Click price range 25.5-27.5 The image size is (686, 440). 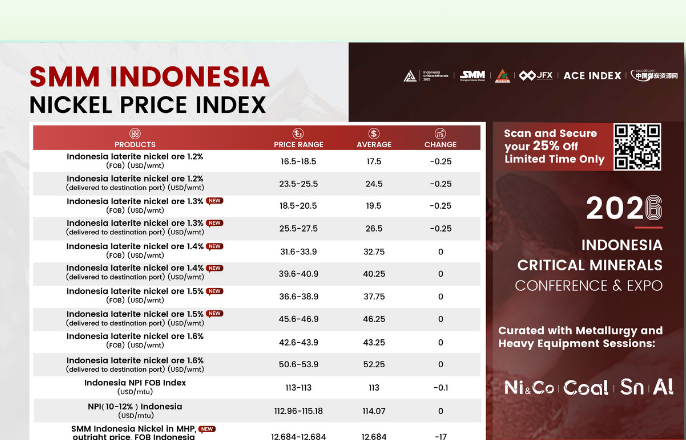click(x=298, y=229)
